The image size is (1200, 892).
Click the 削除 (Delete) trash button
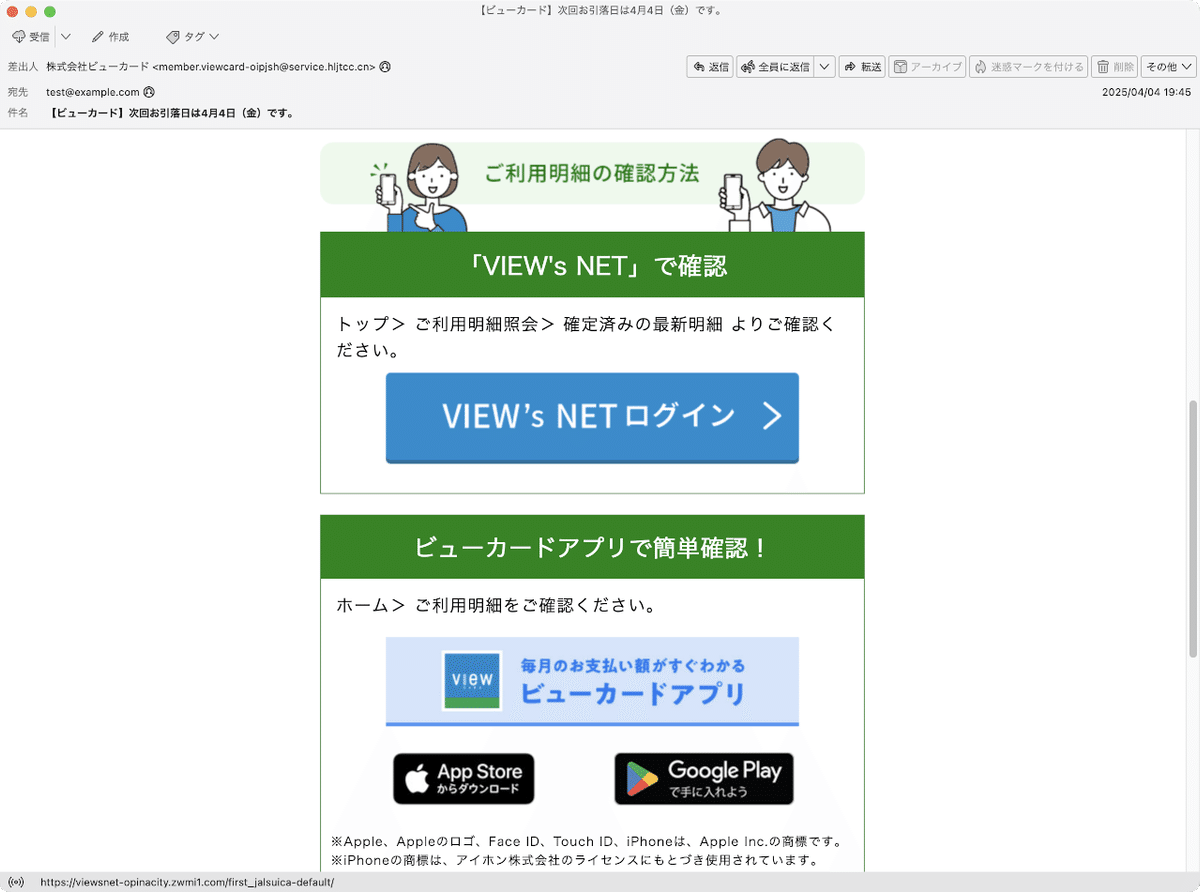(1114, 67)
